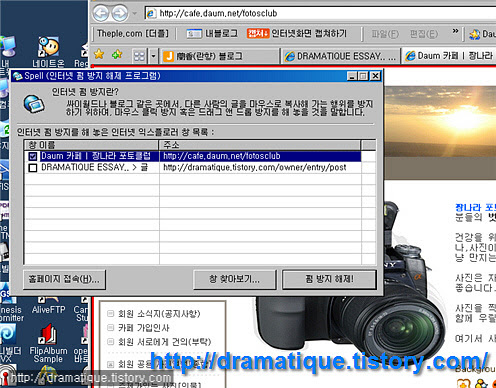Click the 펌 방지 해제! button
Screen dimensions: 496x388
329,279
